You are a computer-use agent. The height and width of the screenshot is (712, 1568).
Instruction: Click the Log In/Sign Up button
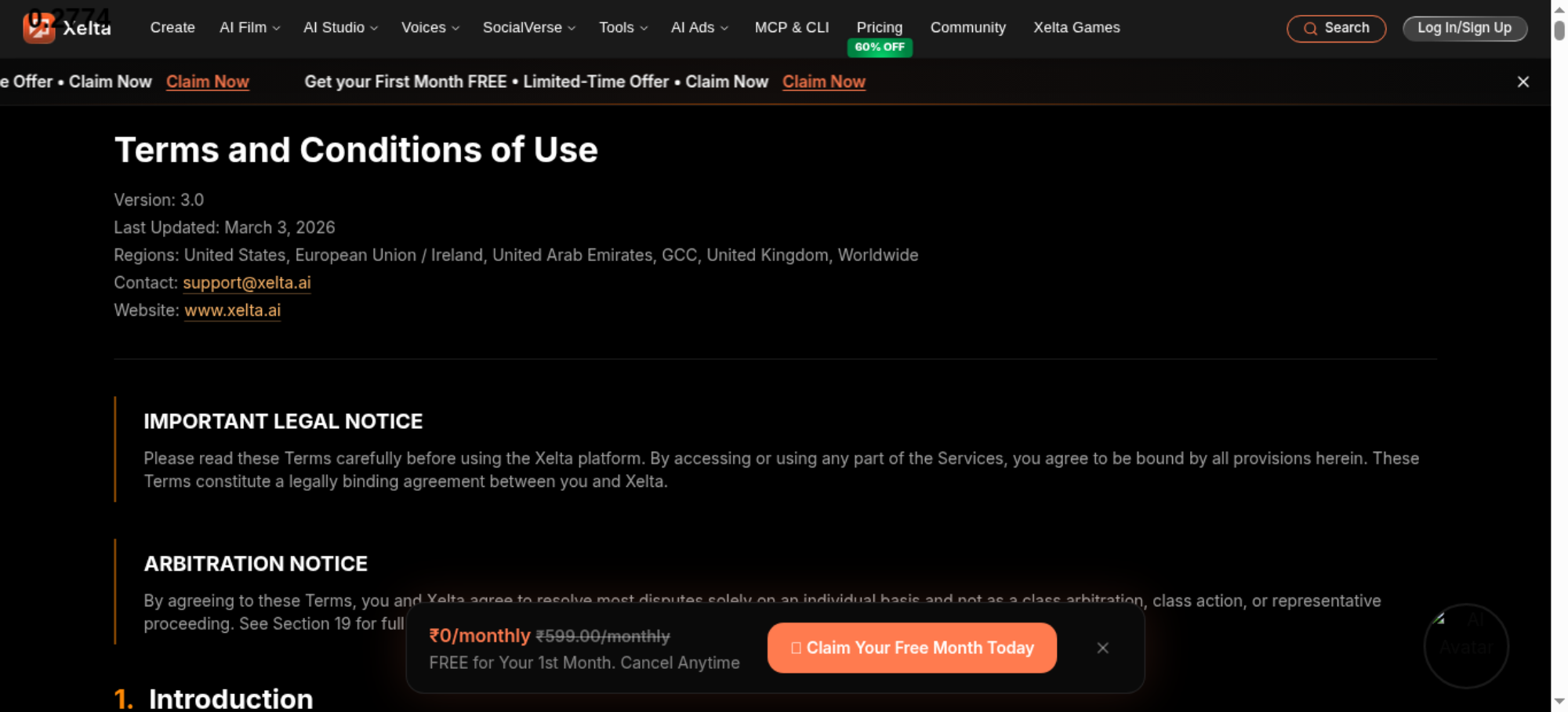[x=1465, y=28]
